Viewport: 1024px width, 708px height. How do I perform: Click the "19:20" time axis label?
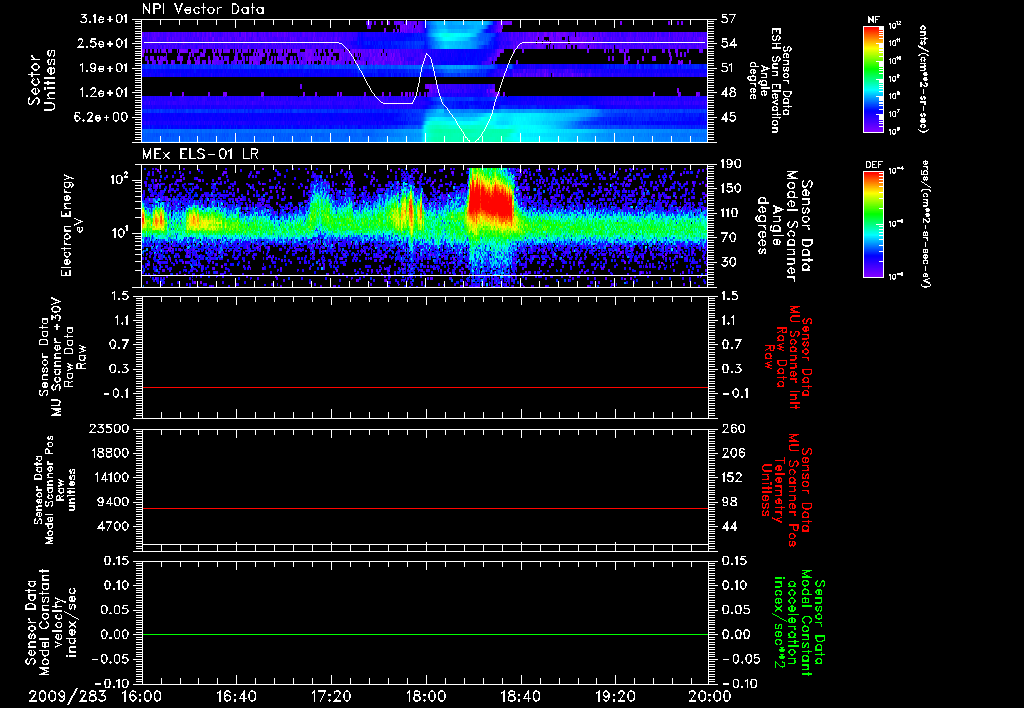[x=615, y=696]
